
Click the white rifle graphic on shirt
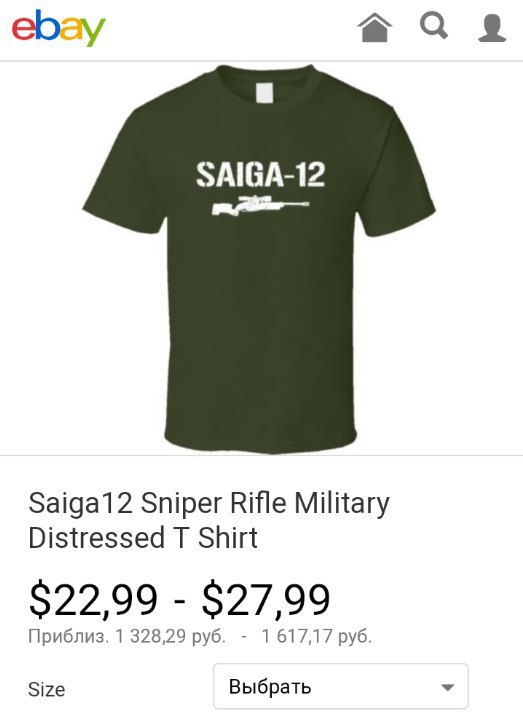(260, 205)
